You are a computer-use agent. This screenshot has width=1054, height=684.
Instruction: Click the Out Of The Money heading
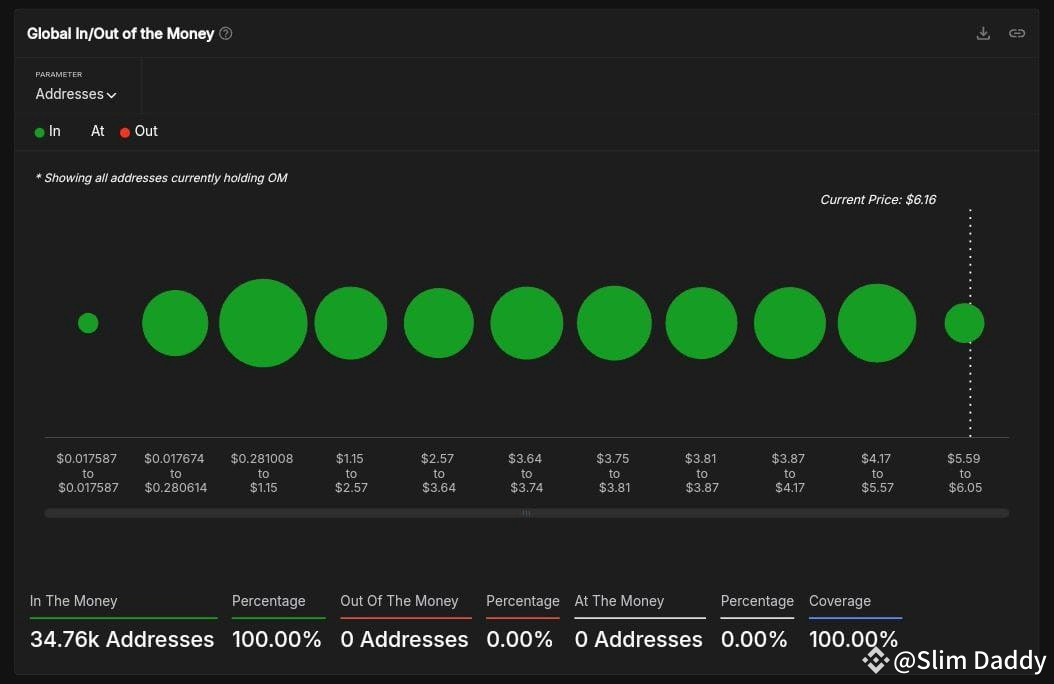pos(399,601)
